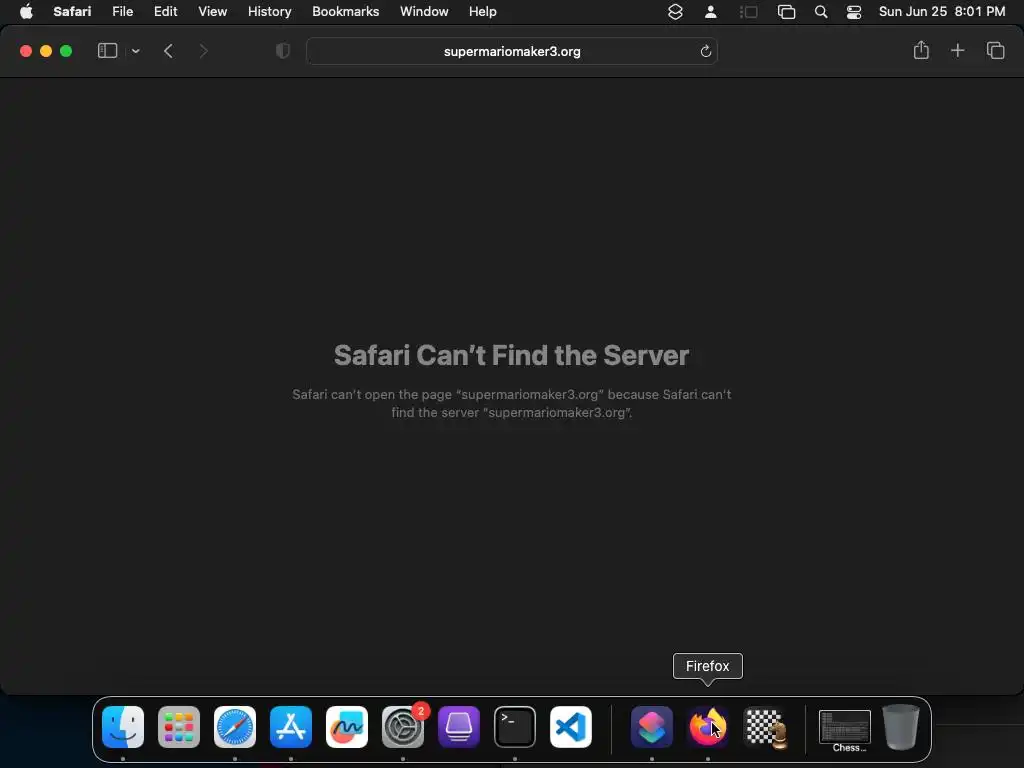
Task: Open the File menu
Action: click(122, 12)
